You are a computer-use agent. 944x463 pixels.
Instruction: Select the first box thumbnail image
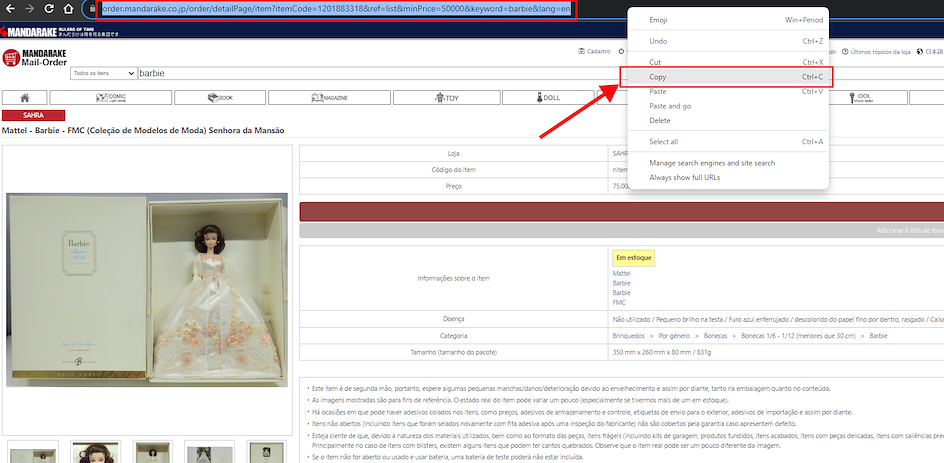[33, 452]
